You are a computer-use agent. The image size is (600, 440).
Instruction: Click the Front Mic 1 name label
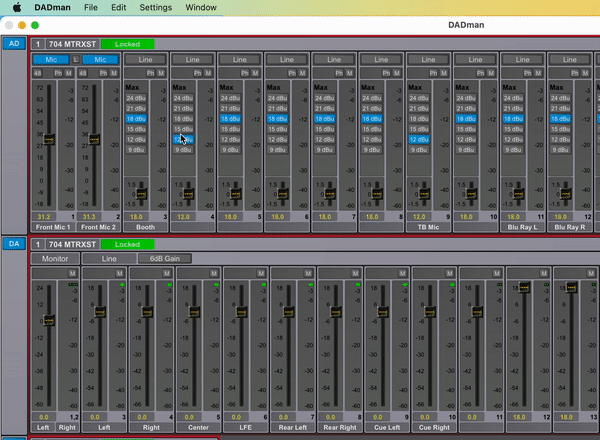pyautogui.click(x=53, y=227)
